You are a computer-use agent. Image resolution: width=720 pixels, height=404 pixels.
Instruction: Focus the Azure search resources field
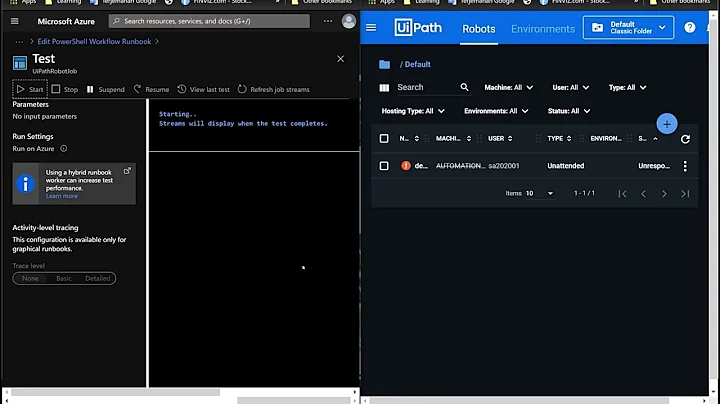tap(209, 21)
